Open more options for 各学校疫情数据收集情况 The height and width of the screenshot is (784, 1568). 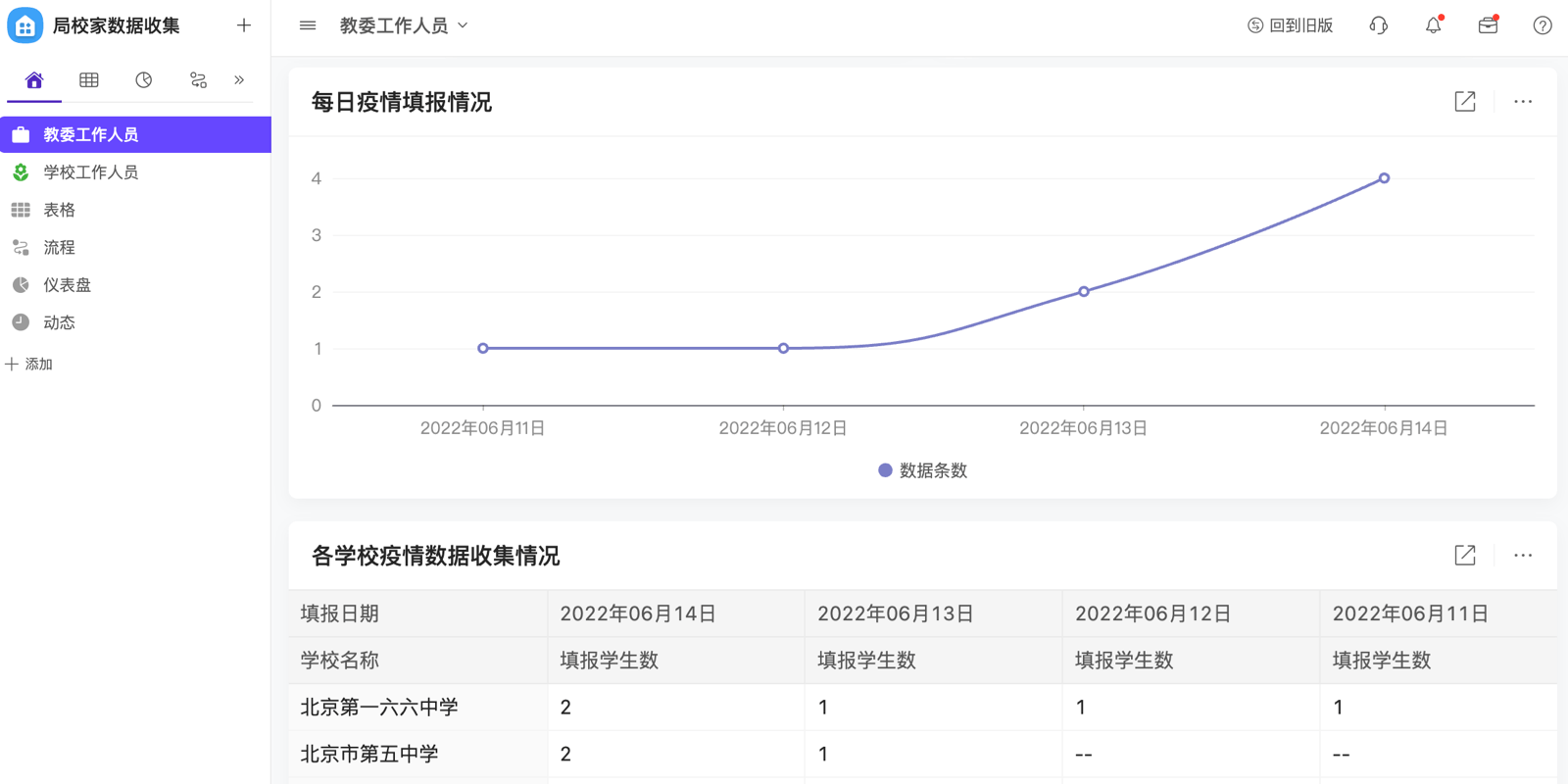click(1522, 556)
